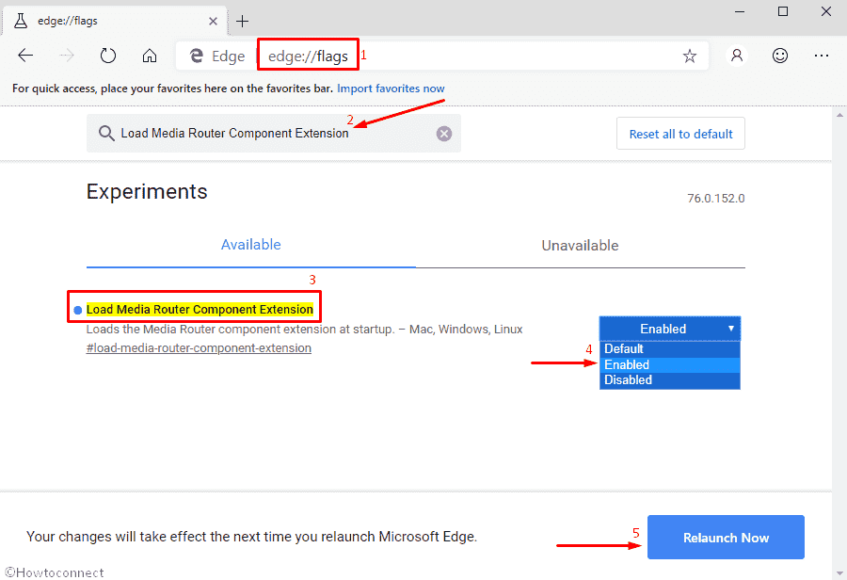Open the Edge settings ellipsis menu
Image resolution: width=847 pixels, height=580 pixels.
click(823, 55)
